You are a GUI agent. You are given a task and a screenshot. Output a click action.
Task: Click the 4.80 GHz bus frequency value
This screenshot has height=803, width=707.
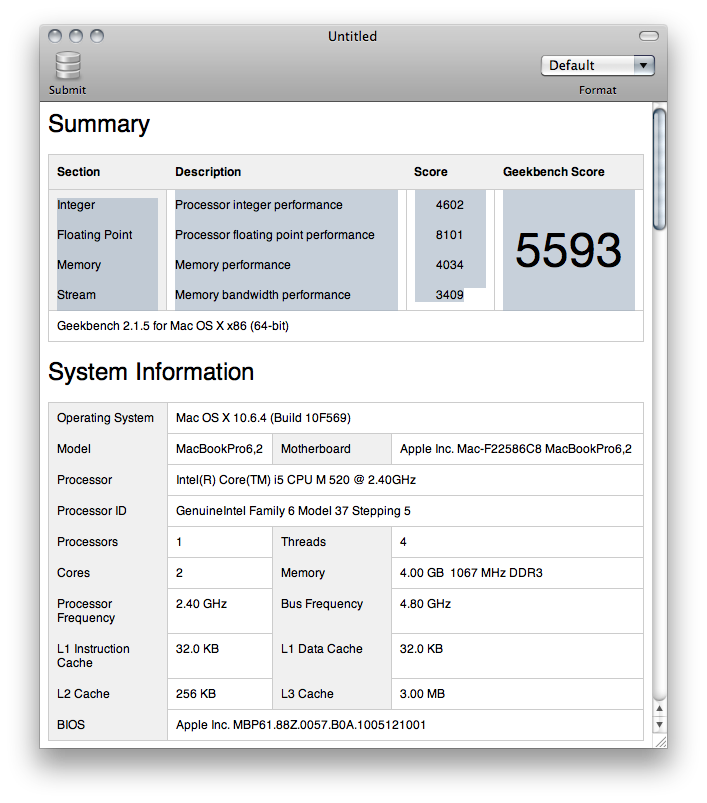point(425,604)
